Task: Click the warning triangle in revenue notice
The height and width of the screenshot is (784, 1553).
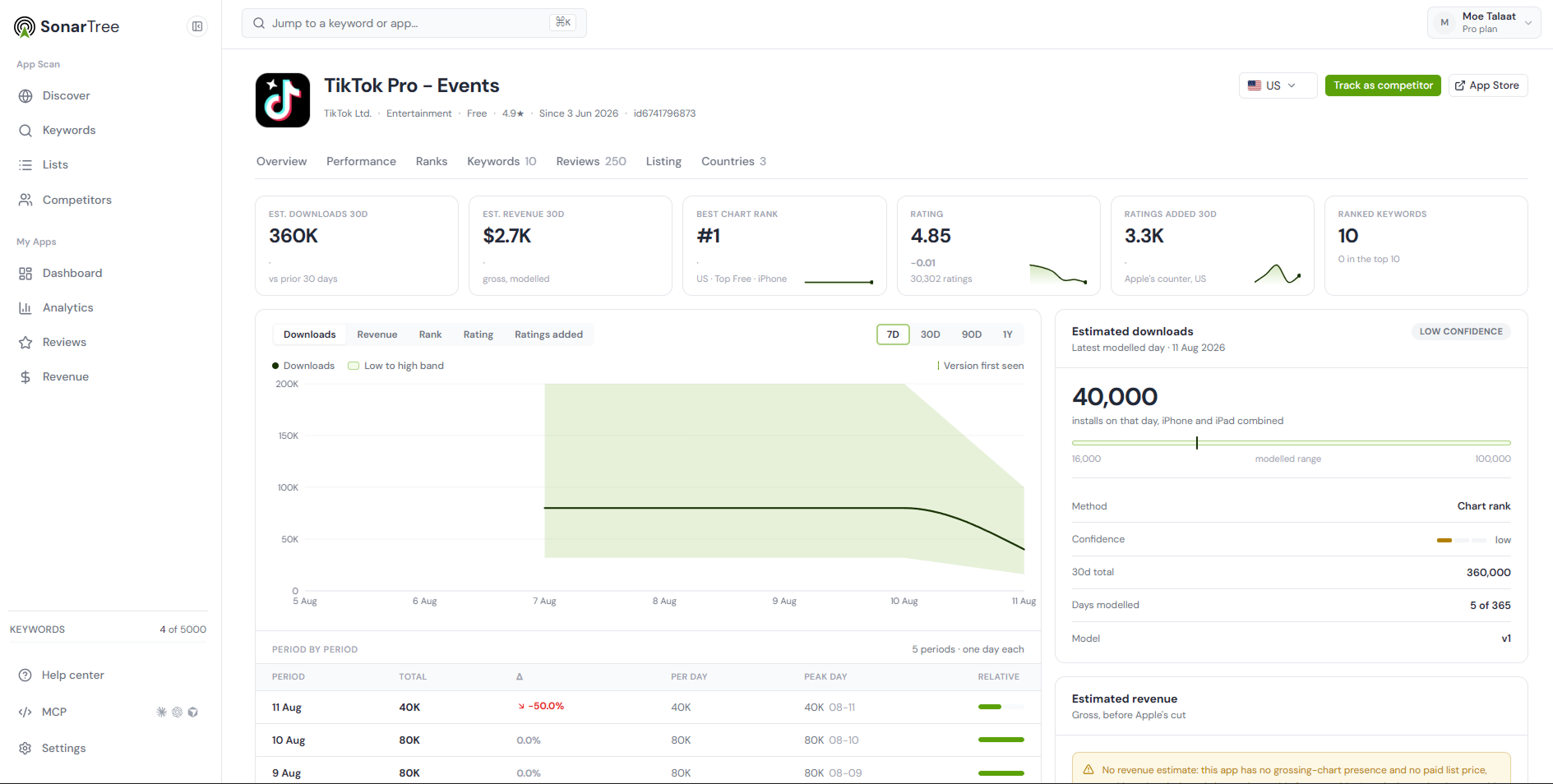Action: coord(1088,770)
